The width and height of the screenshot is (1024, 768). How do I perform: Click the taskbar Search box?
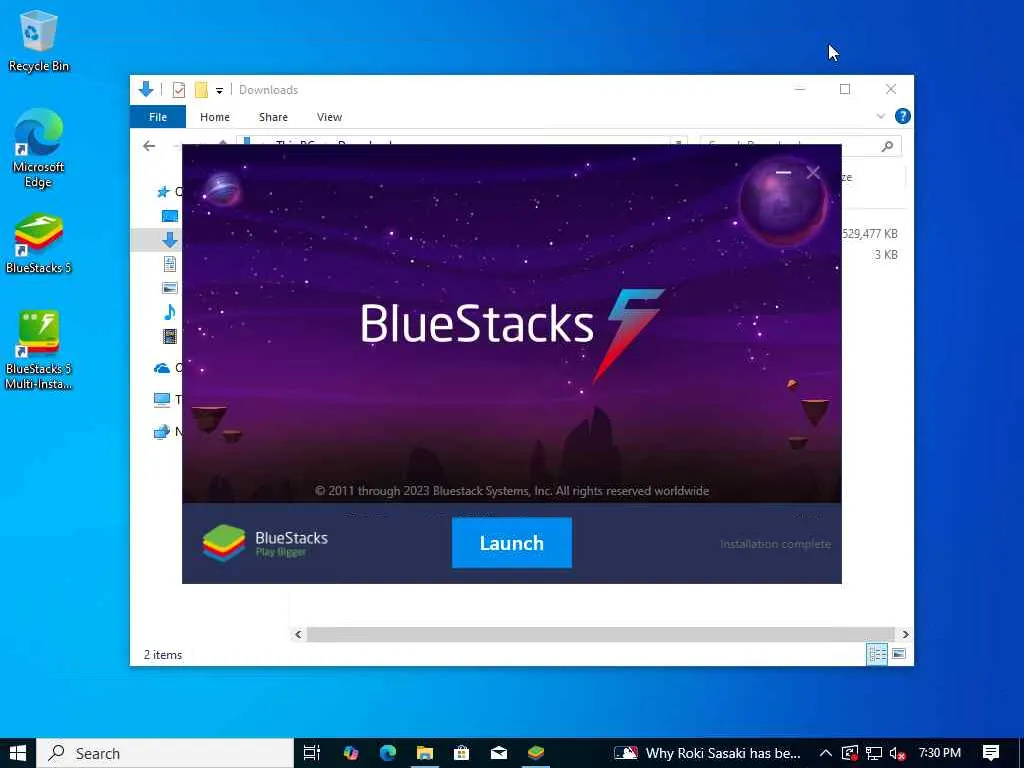pos(165,753)
